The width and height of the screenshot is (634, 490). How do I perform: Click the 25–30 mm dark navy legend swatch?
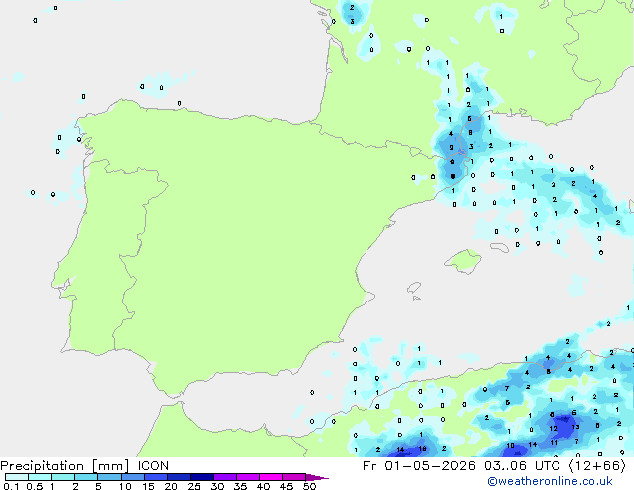(202, 477)
